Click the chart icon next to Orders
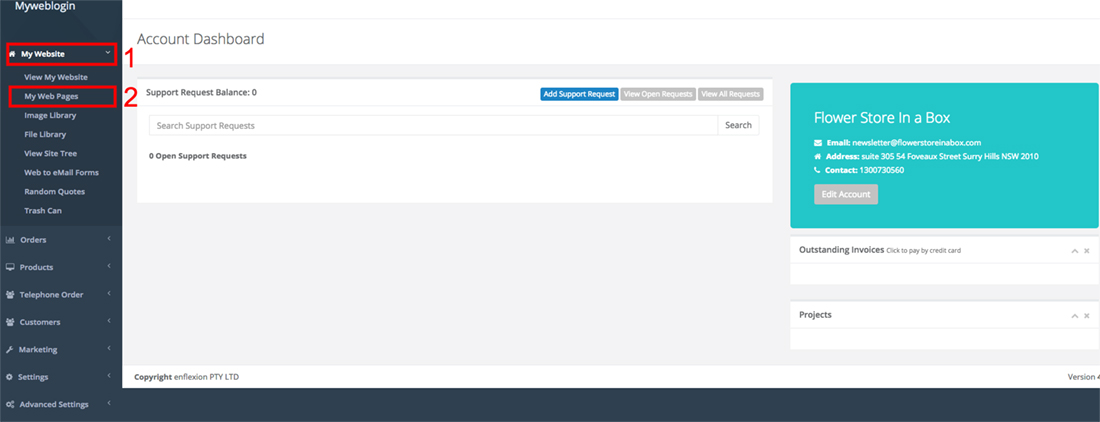This screenshot has height=422, width=1100. pyautogui.click(x=10, y=240)
